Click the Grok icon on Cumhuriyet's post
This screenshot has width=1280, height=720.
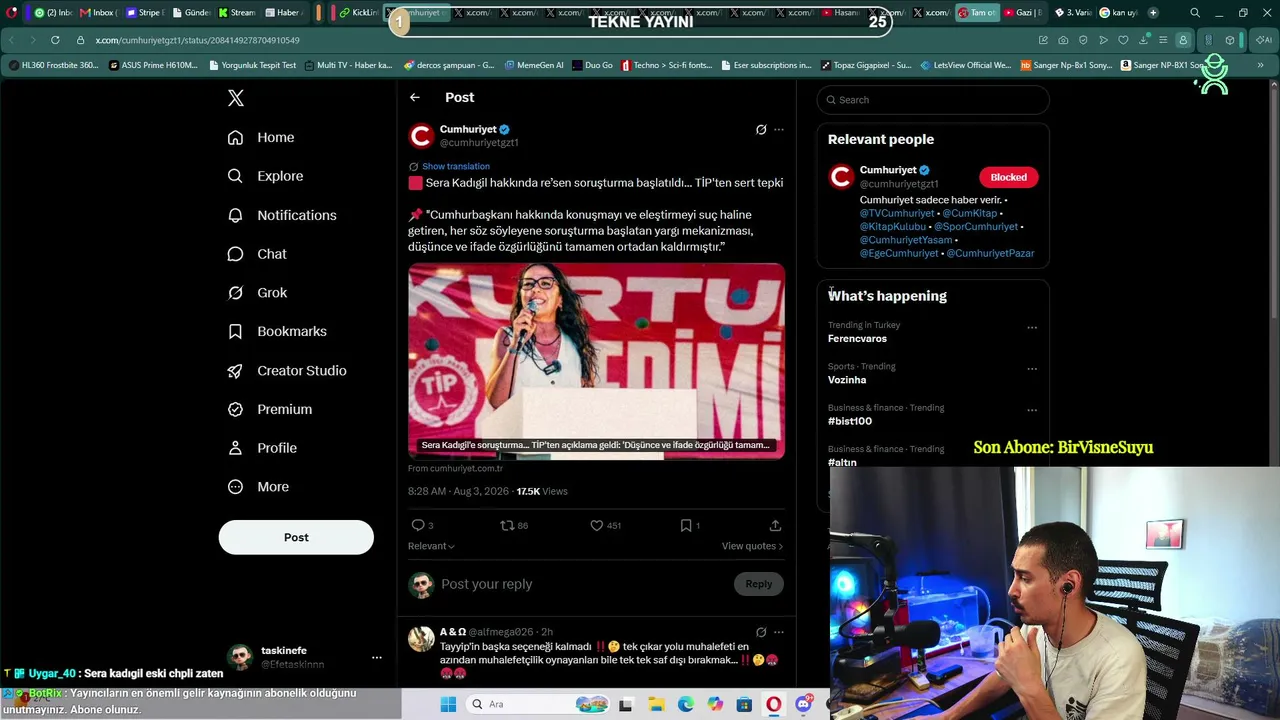[x=761, y=130]
